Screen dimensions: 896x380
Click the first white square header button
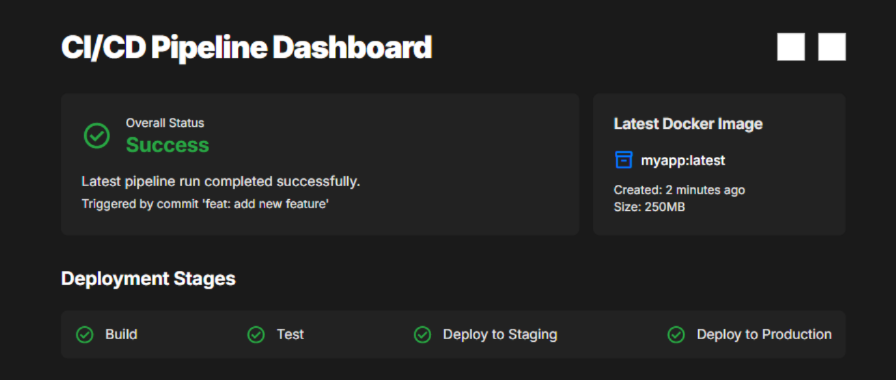coord(791,47)
